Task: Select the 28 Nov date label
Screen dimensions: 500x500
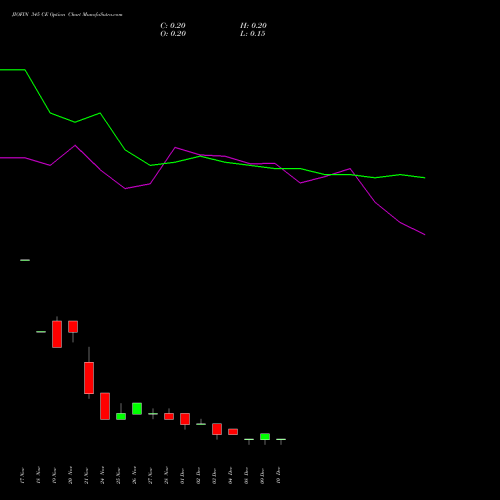Action: pyautogui.click(x=166, y=475)
